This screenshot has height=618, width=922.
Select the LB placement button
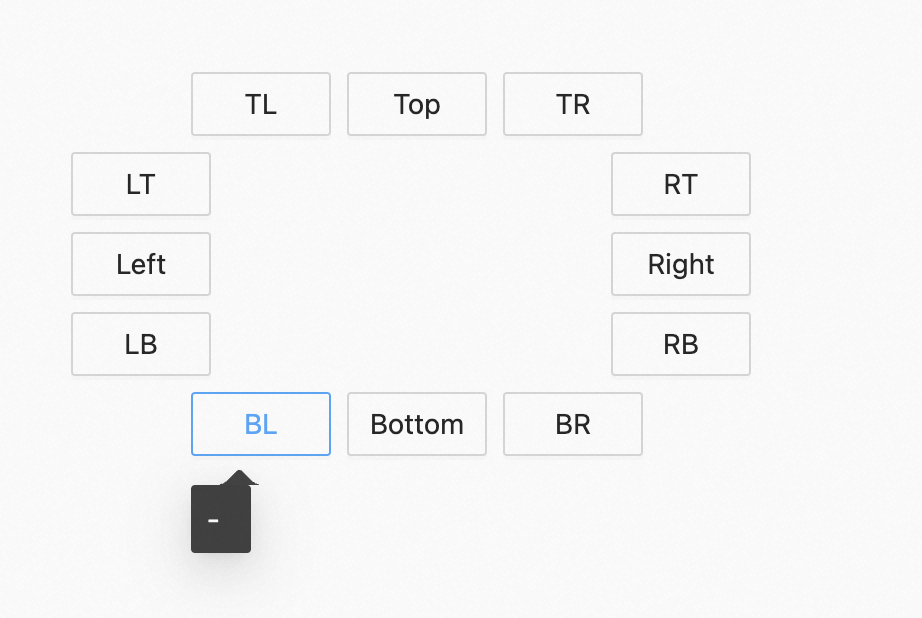click(x=140, y=344)
